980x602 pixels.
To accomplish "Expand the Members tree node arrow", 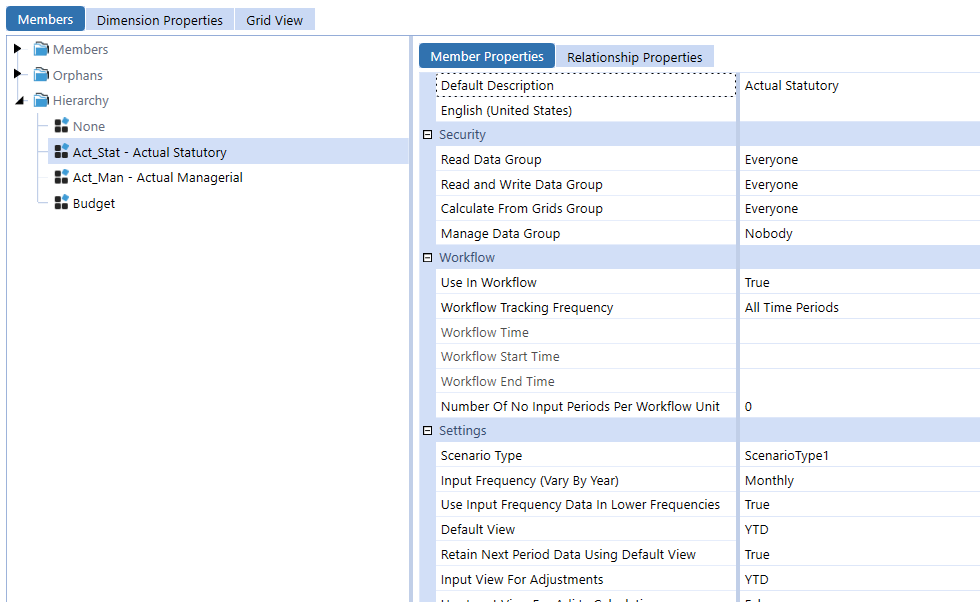I will coord(18,49).
